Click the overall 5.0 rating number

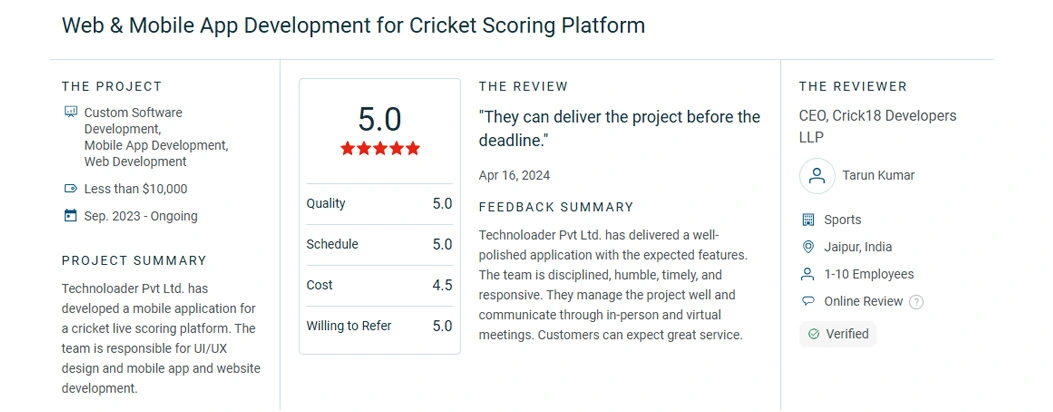coord(379,119)
